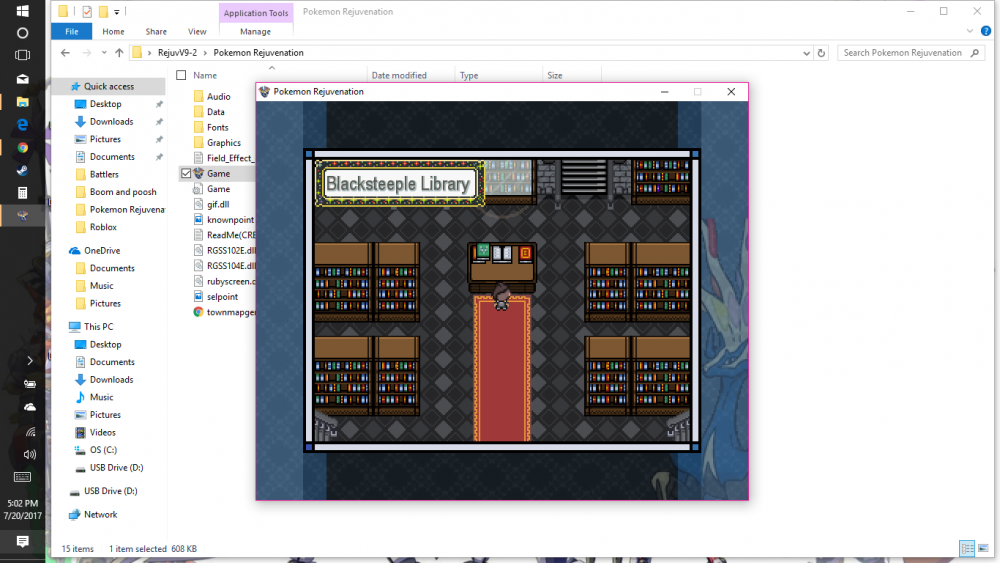Select Application Tools contextual tab
The height and width of the screenshot is (563, 1000).
[x=256, y=13]
